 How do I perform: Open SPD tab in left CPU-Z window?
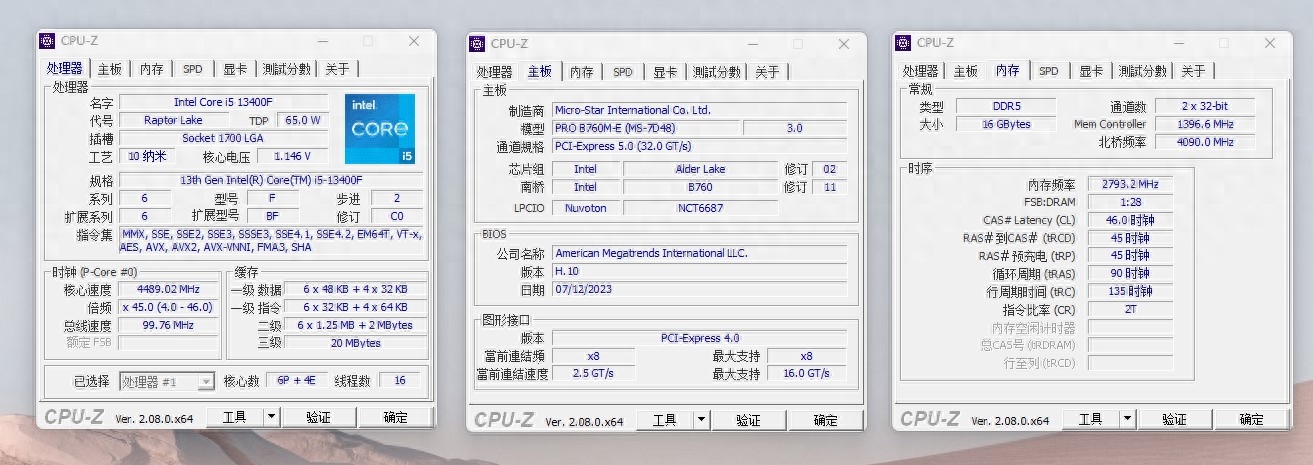pyautogui.click(x=192, y=69)
